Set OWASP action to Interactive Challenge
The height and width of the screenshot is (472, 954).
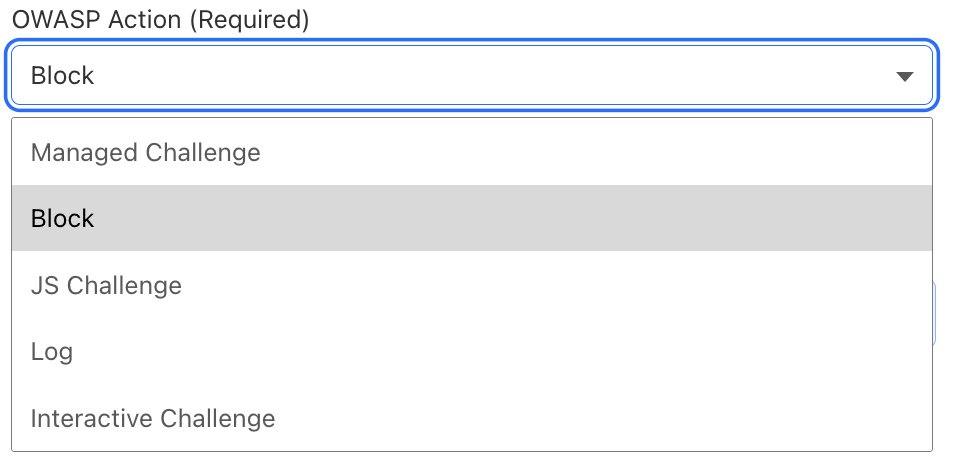tap(153, 418)
